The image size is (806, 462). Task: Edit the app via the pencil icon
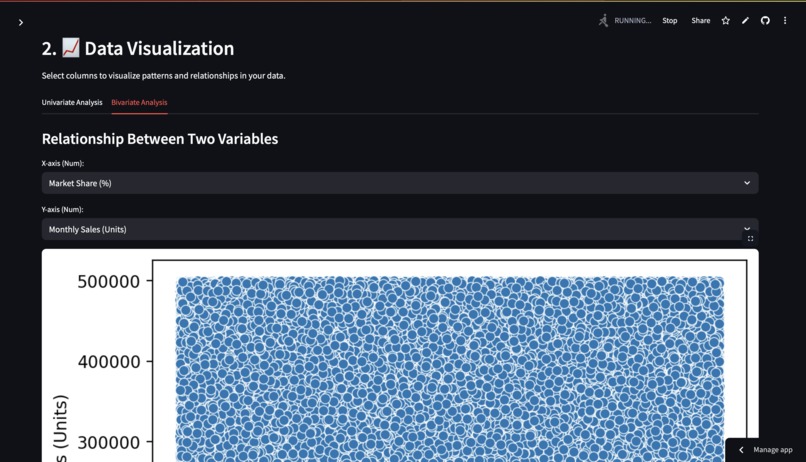coord(745,21)
